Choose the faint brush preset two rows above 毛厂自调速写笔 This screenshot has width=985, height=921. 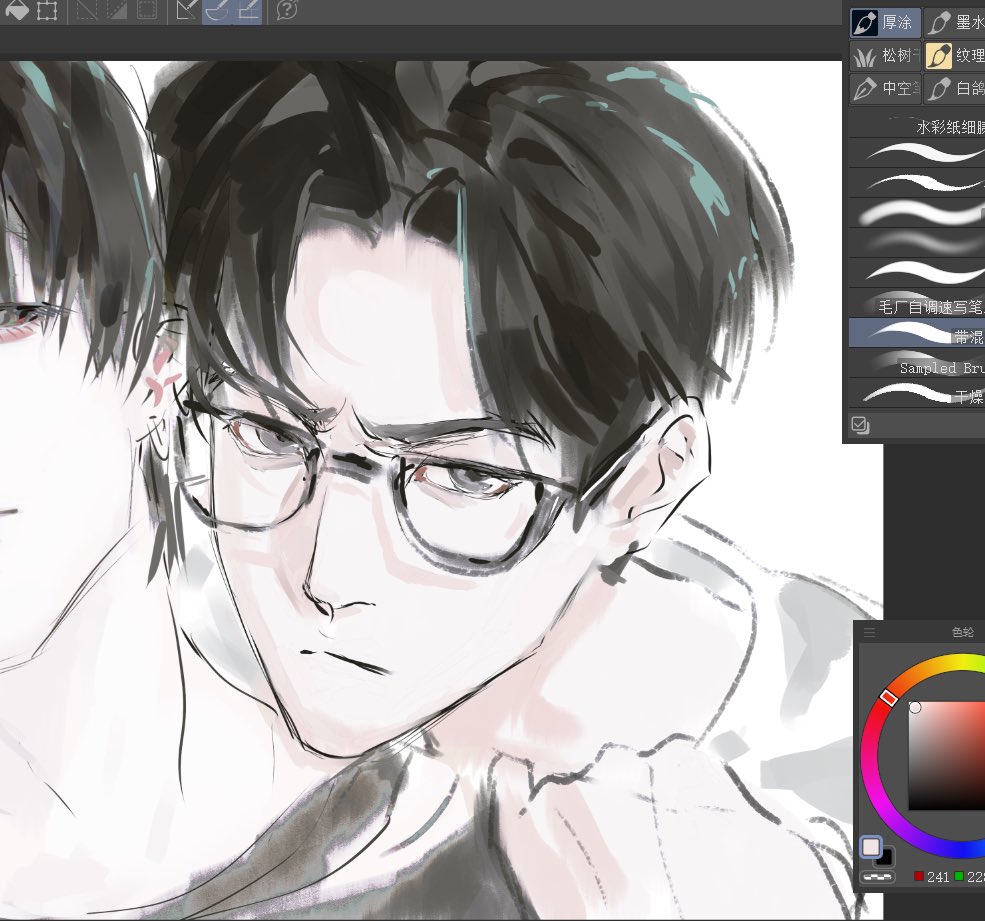tap(917, 243)
